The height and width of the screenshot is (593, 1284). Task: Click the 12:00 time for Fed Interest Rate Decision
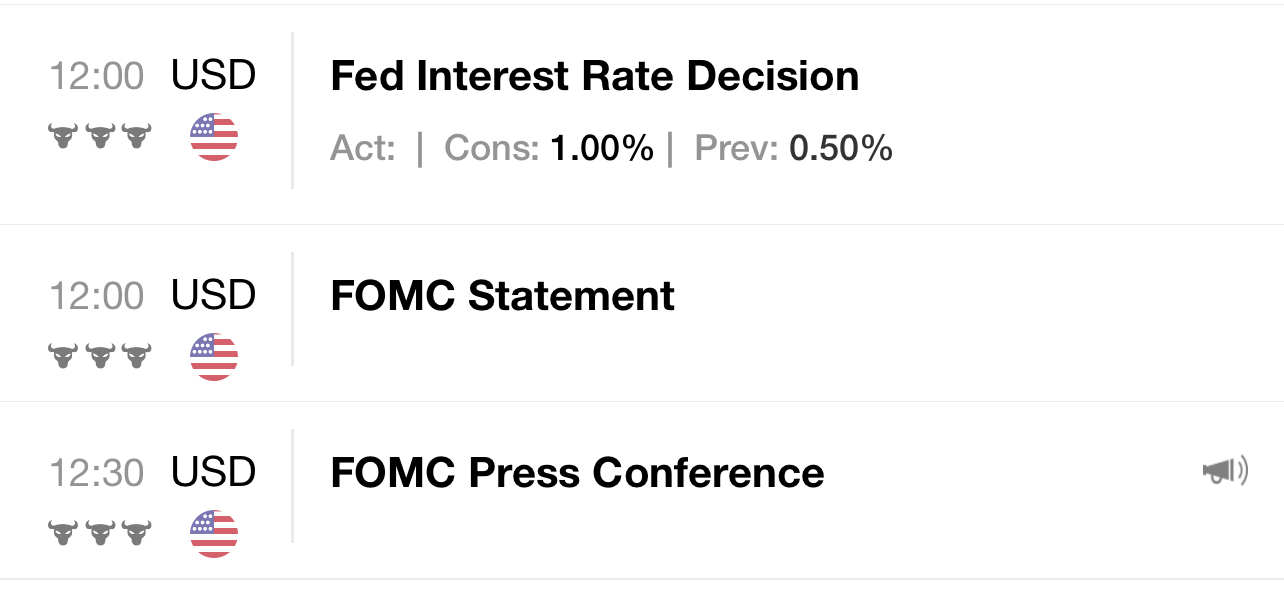click(x=97, y=76)
